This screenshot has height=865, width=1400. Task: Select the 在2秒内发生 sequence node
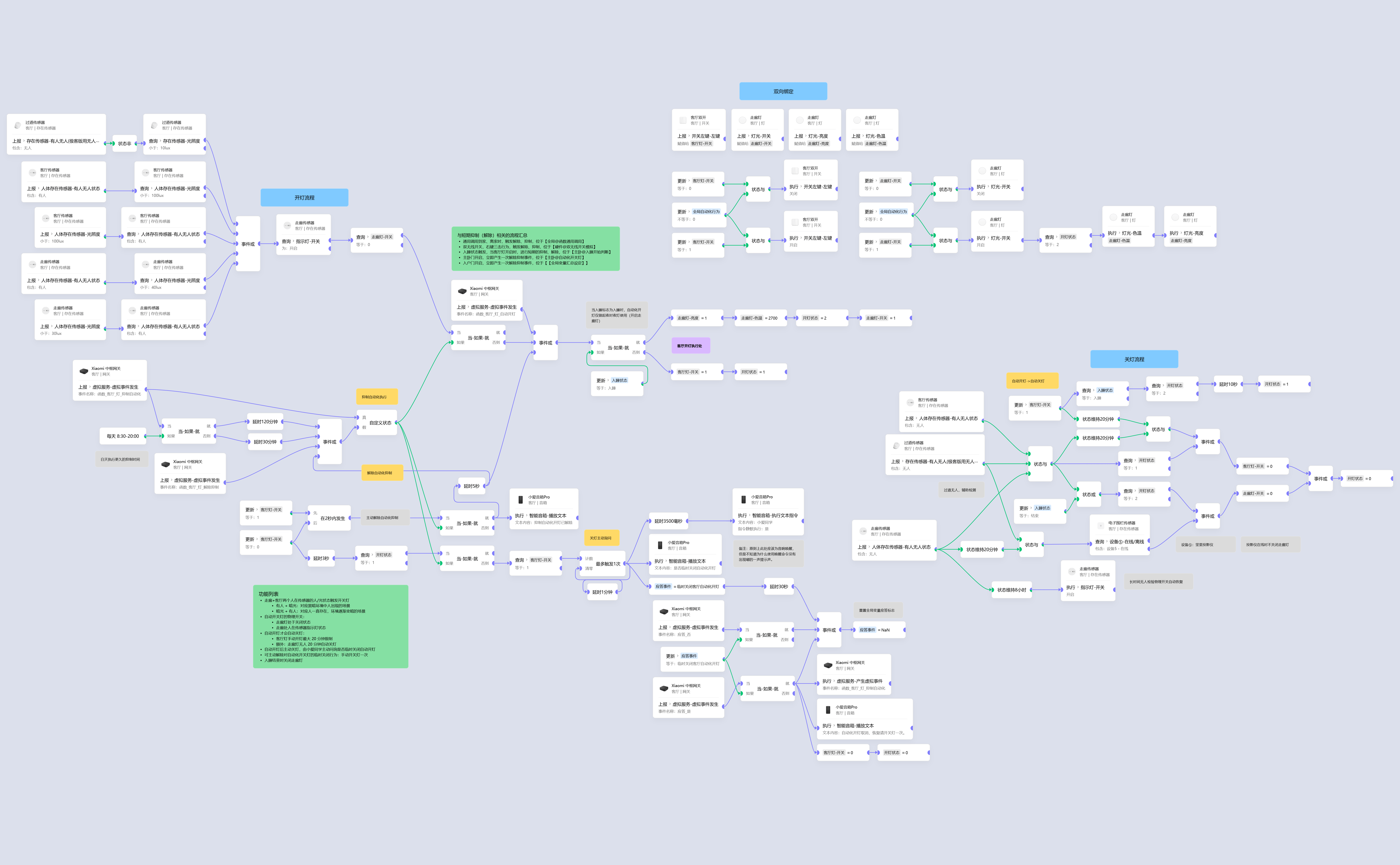pyautogui.click(x=329, y=518)
